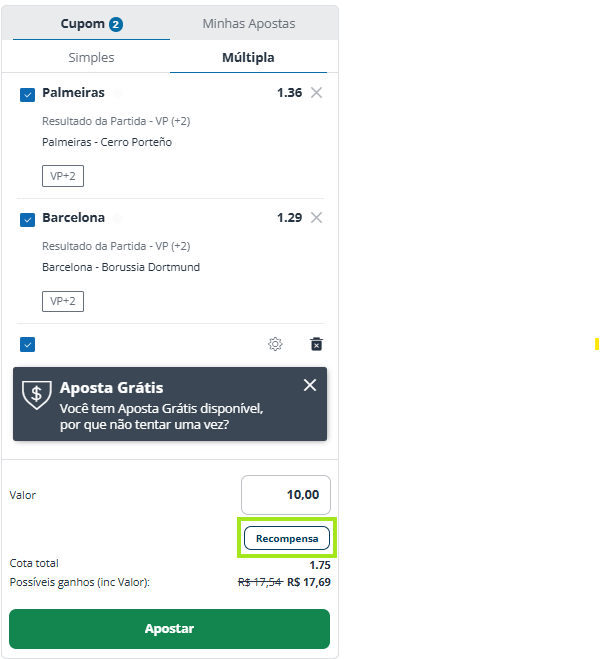
Task: Switch to the Minhas Apostas tab
Action: tap(249, 24)
